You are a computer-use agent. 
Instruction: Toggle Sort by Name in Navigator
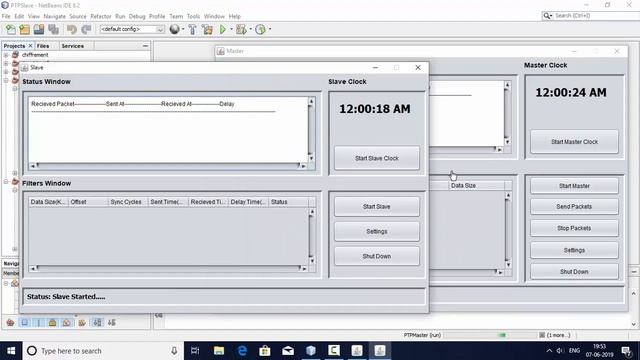pos(97,322)
